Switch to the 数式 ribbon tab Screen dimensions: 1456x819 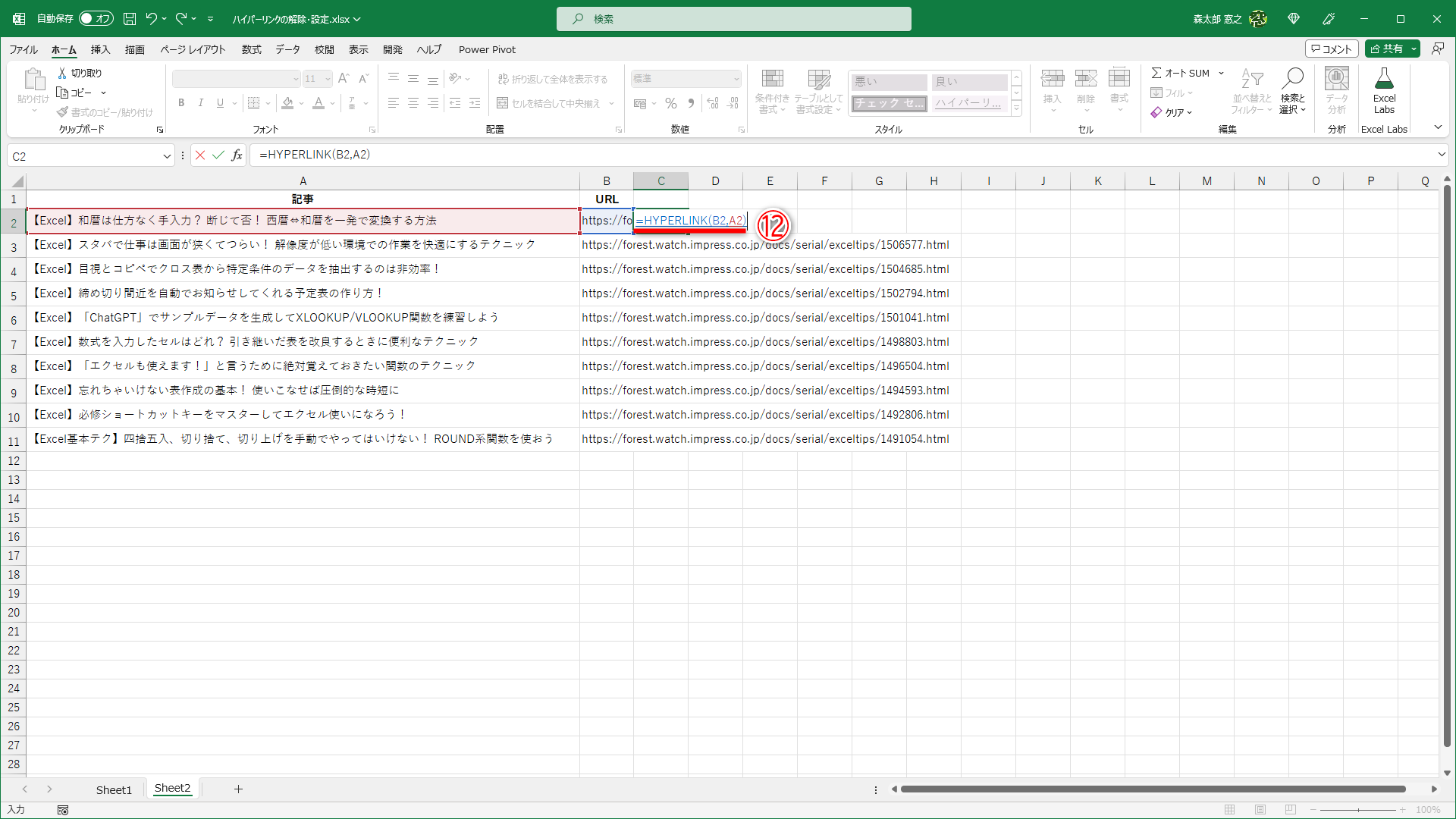[x=251, y=49]
